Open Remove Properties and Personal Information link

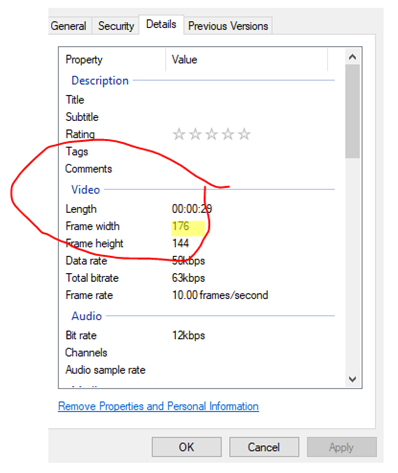tap(158, 406)
